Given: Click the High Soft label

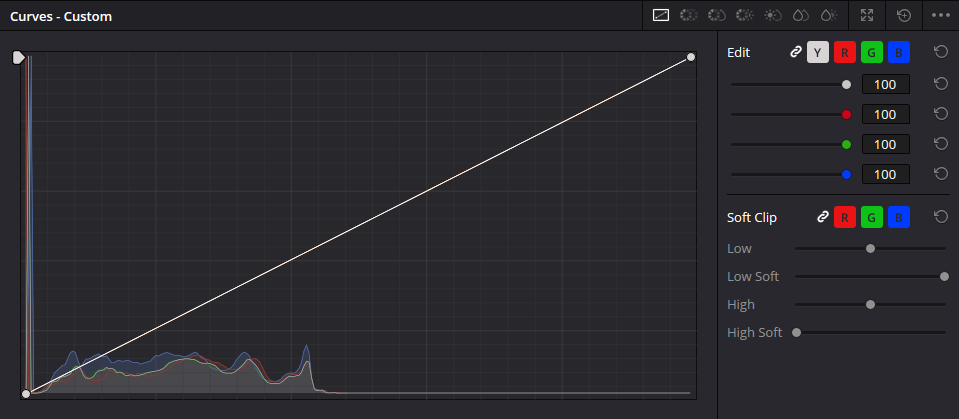Looking at the screenshot, I should pos(754,333).
